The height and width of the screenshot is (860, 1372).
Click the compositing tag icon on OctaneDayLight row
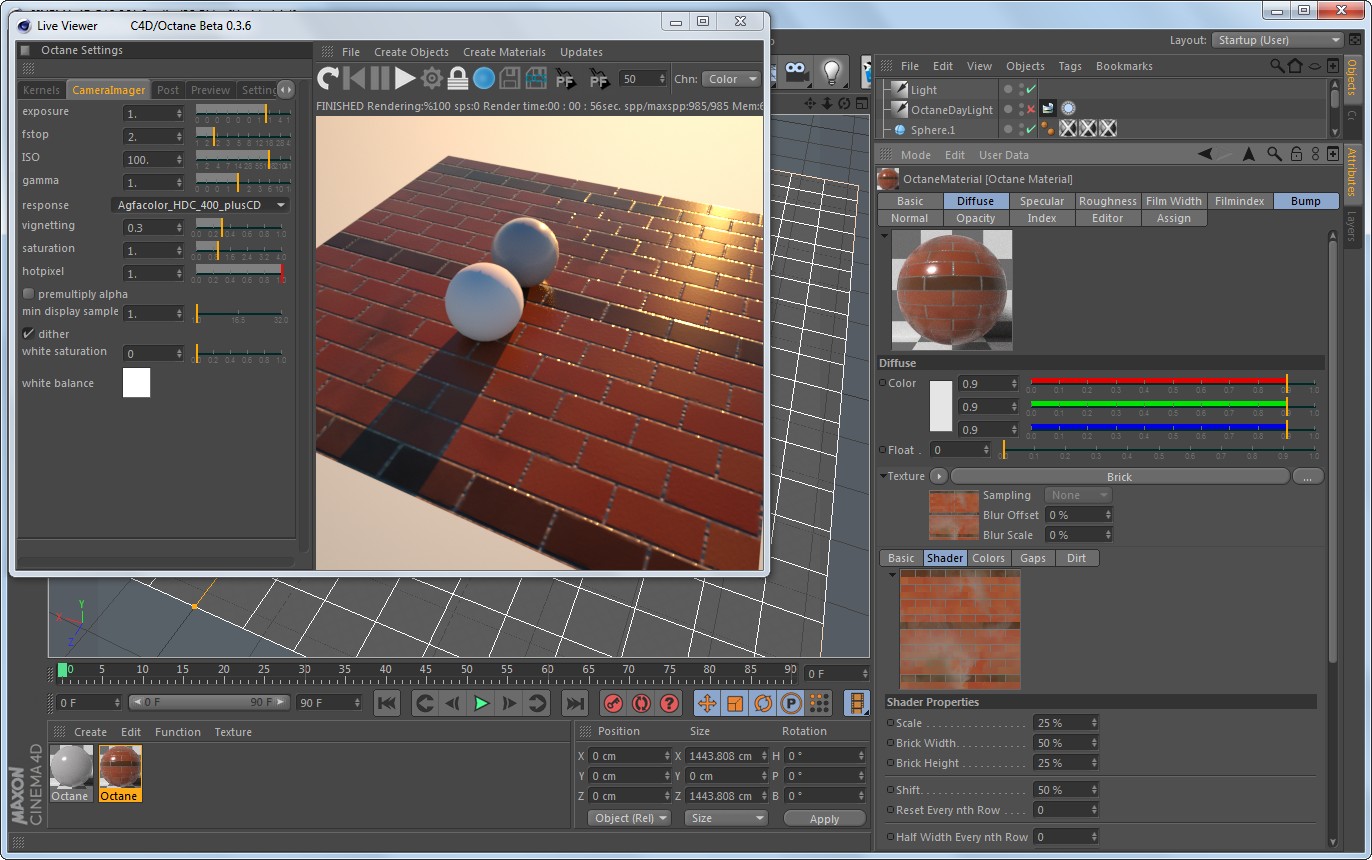[x=1048, y=109]
